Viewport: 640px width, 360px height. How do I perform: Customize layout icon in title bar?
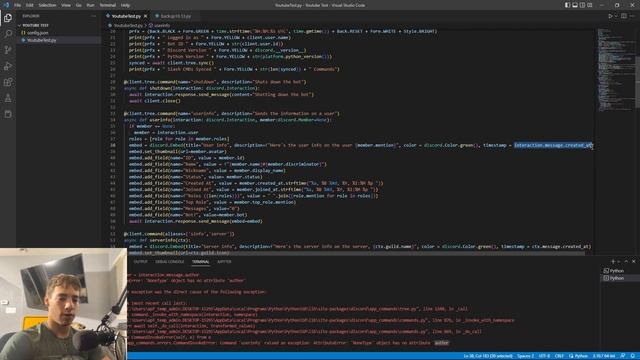590,5
